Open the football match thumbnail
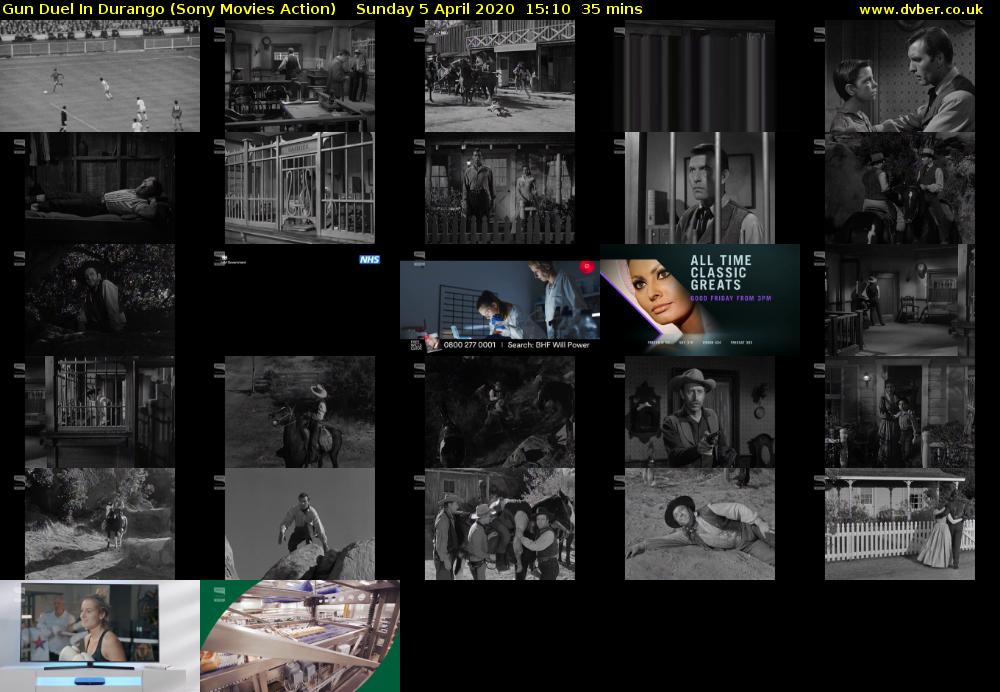Screen dimensions: 1000x692 tap(99, 76)
